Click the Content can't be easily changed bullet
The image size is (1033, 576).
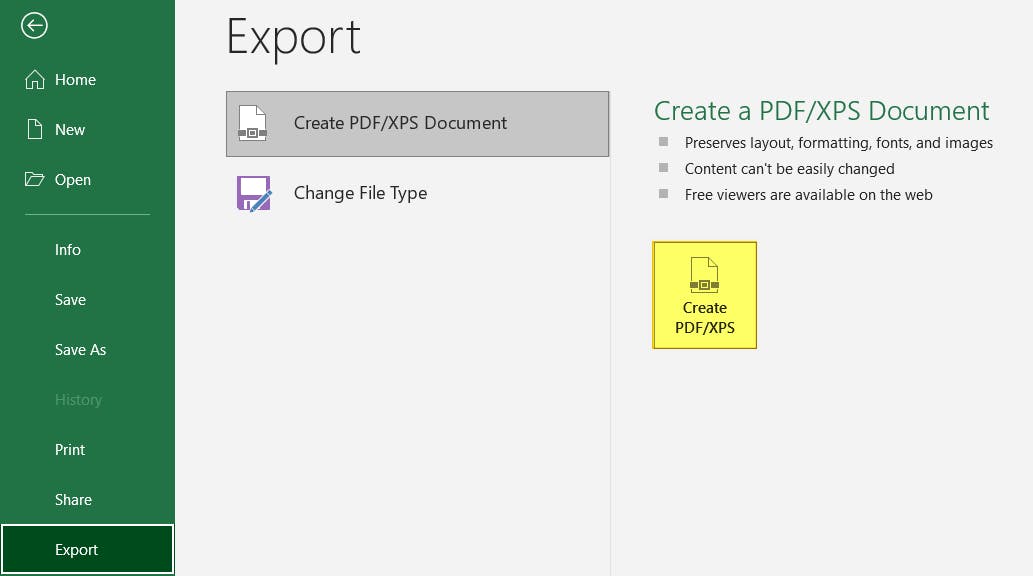663,167
